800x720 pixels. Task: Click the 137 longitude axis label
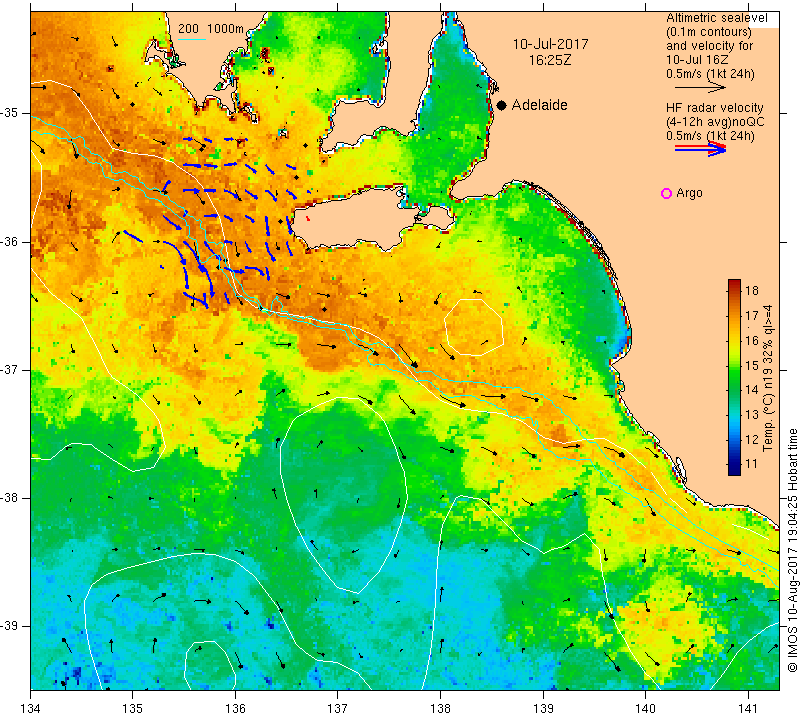(338, 709)
